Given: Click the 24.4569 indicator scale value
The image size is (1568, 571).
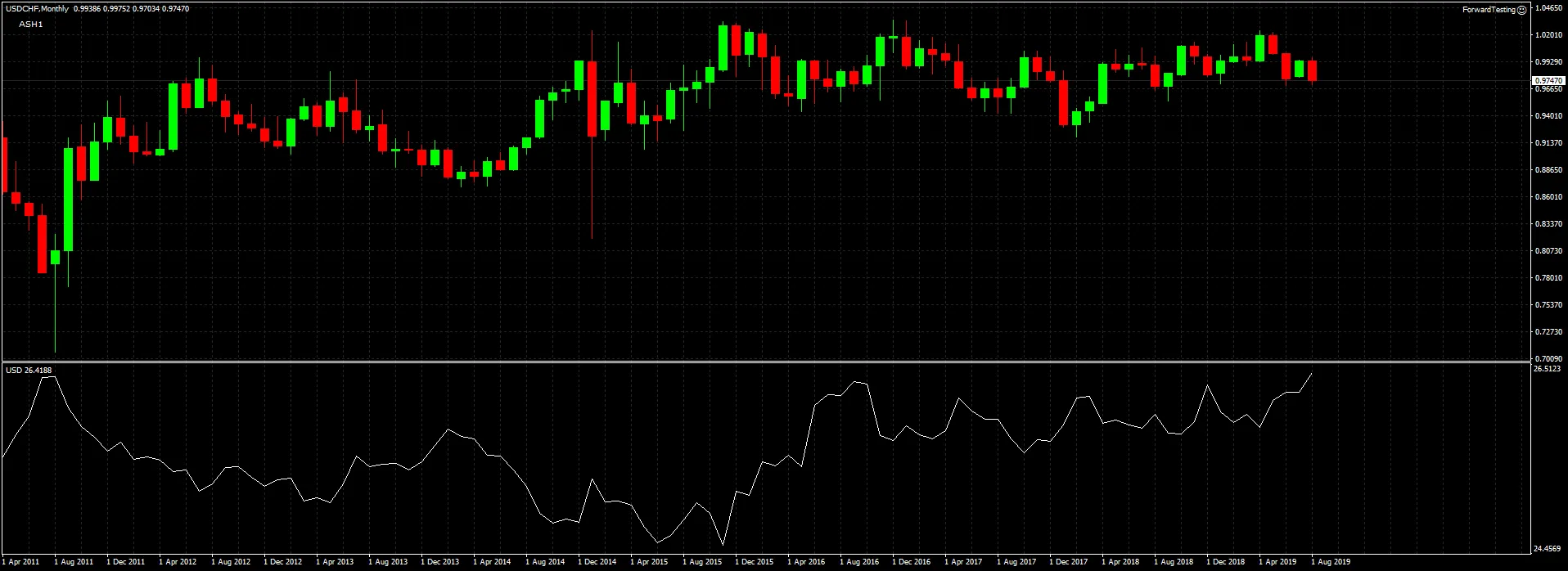Looking at the screenshot, I should pos(1547,548).
